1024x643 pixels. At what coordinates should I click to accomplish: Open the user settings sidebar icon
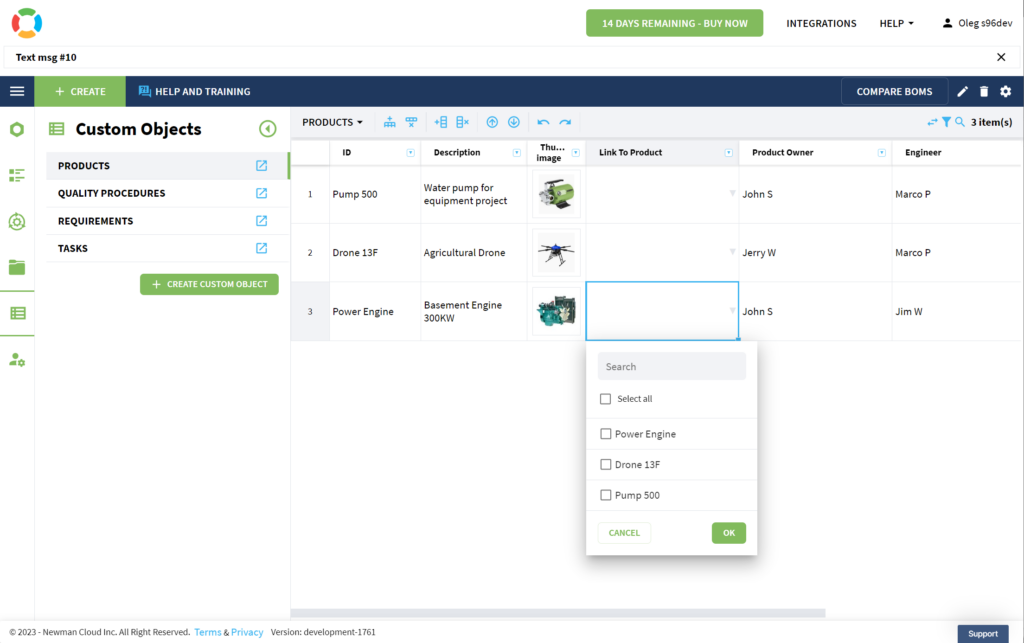17,360
